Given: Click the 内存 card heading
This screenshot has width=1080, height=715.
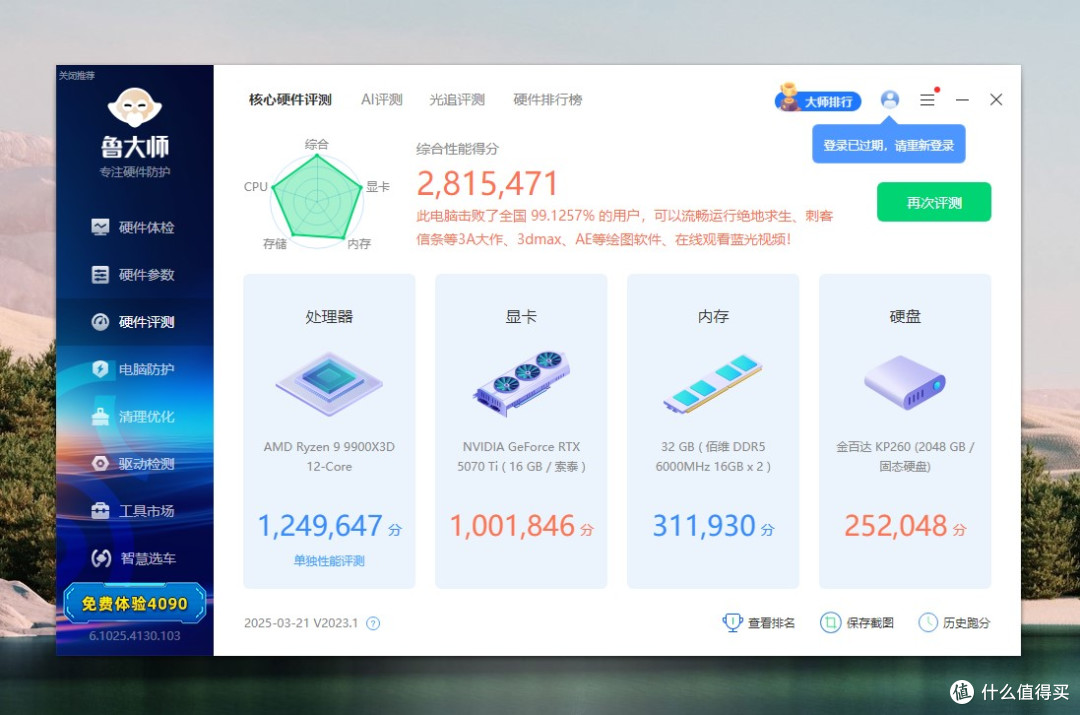Looking at the screenshot, I should [x=713, y=317].
